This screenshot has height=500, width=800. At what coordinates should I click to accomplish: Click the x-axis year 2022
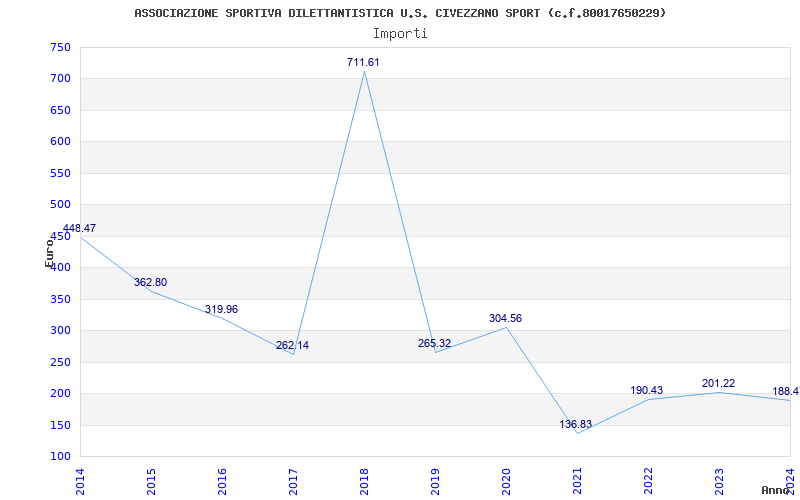pyautogui.click(x=647, y=482)
